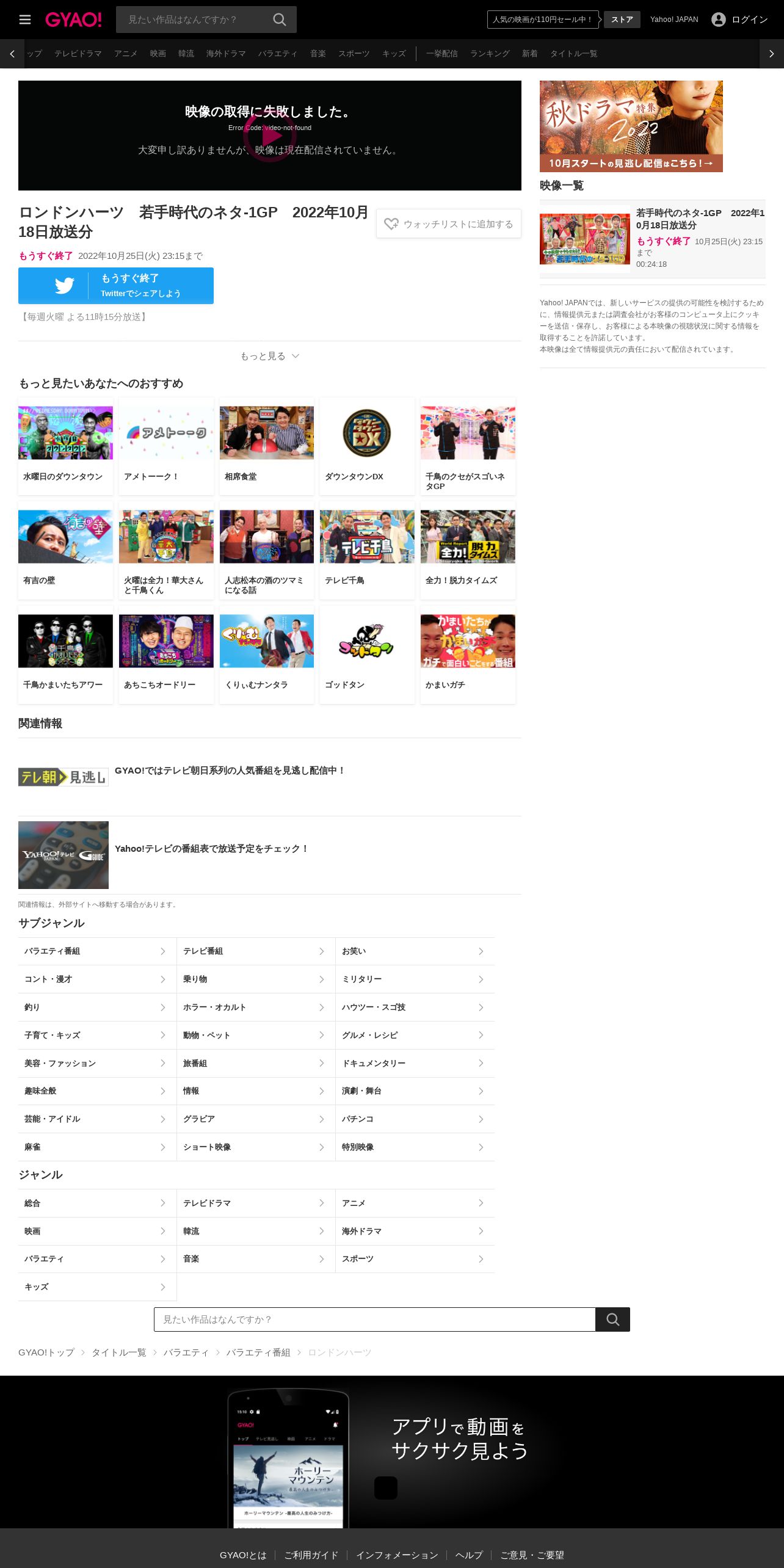The height and width of the screenshot is (1568, 784).
Task: Open the テレ朝見逃し logo banner
Action: (64, 777)
